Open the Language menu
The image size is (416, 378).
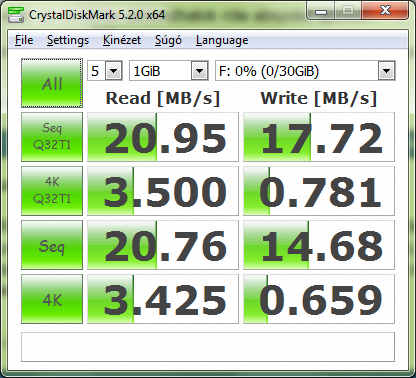click(222, 40)
